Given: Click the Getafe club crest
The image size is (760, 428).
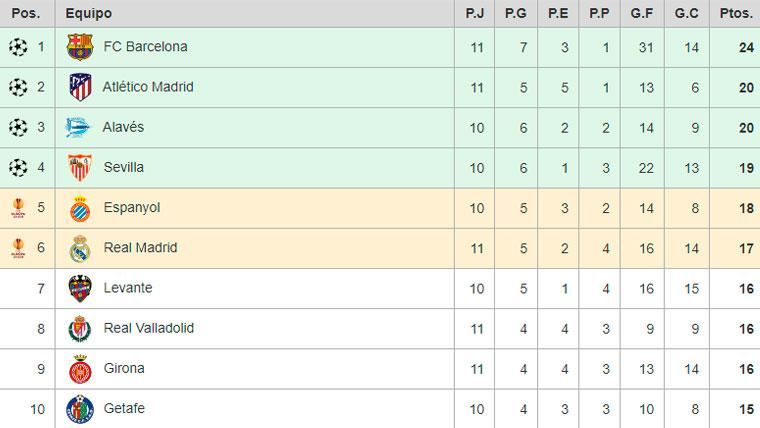Looking at the screenshot, I should point(80,408).
